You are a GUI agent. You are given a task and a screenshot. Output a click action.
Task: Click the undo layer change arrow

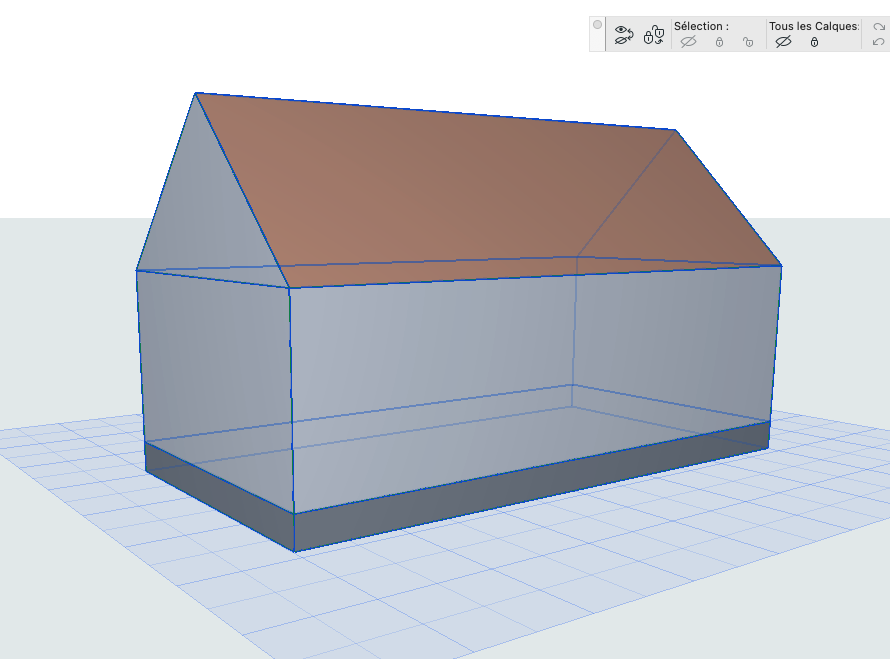coord(879,41)
